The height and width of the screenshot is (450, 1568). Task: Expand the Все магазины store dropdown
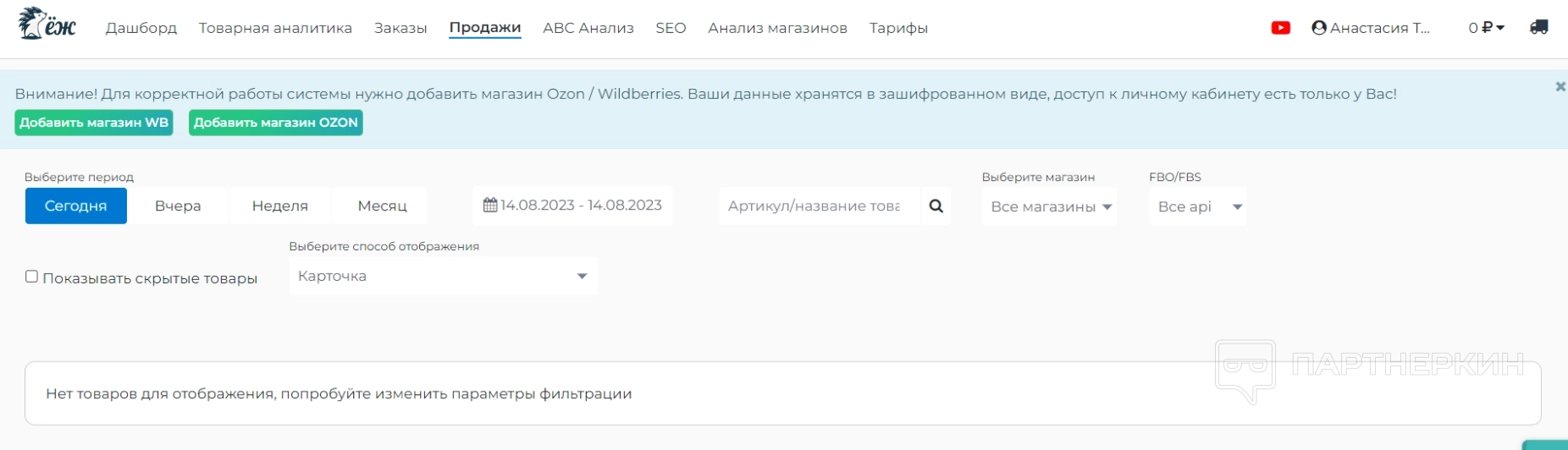coord(1049,207)
